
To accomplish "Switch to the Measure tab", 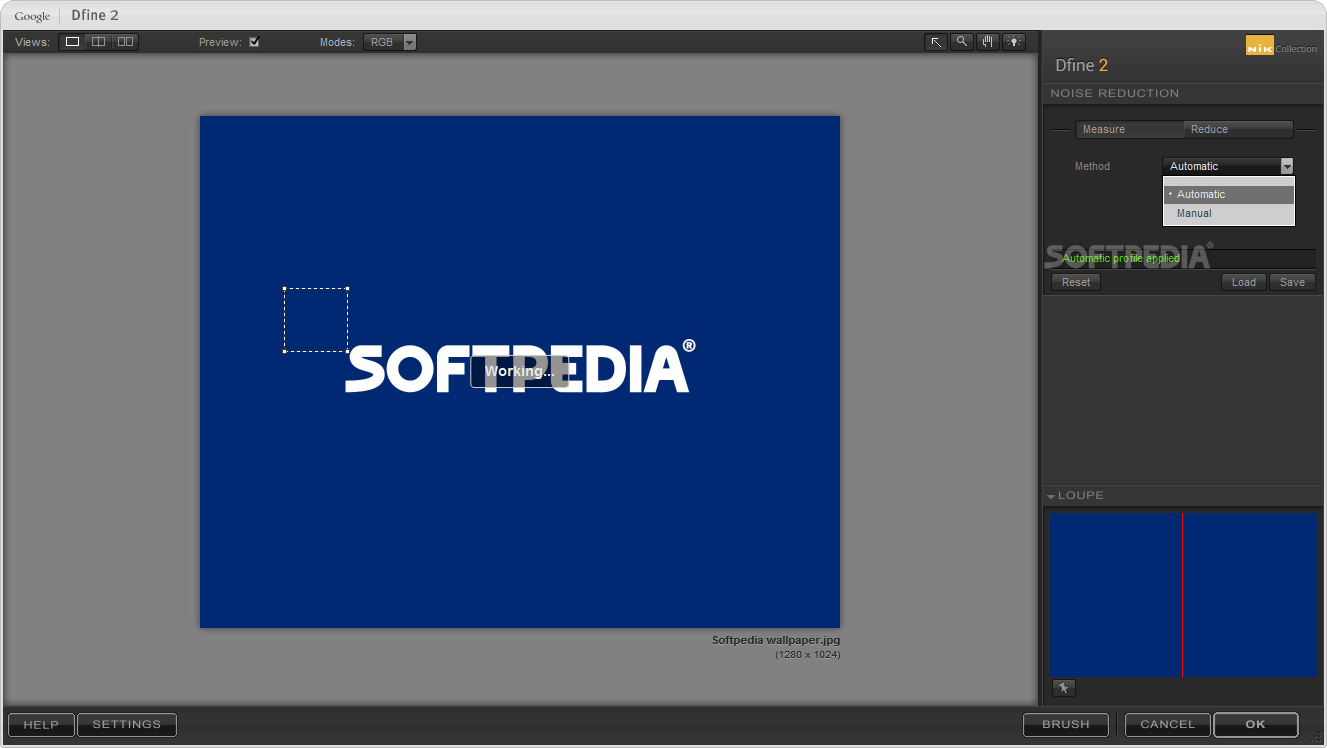I will [1129, 129].
